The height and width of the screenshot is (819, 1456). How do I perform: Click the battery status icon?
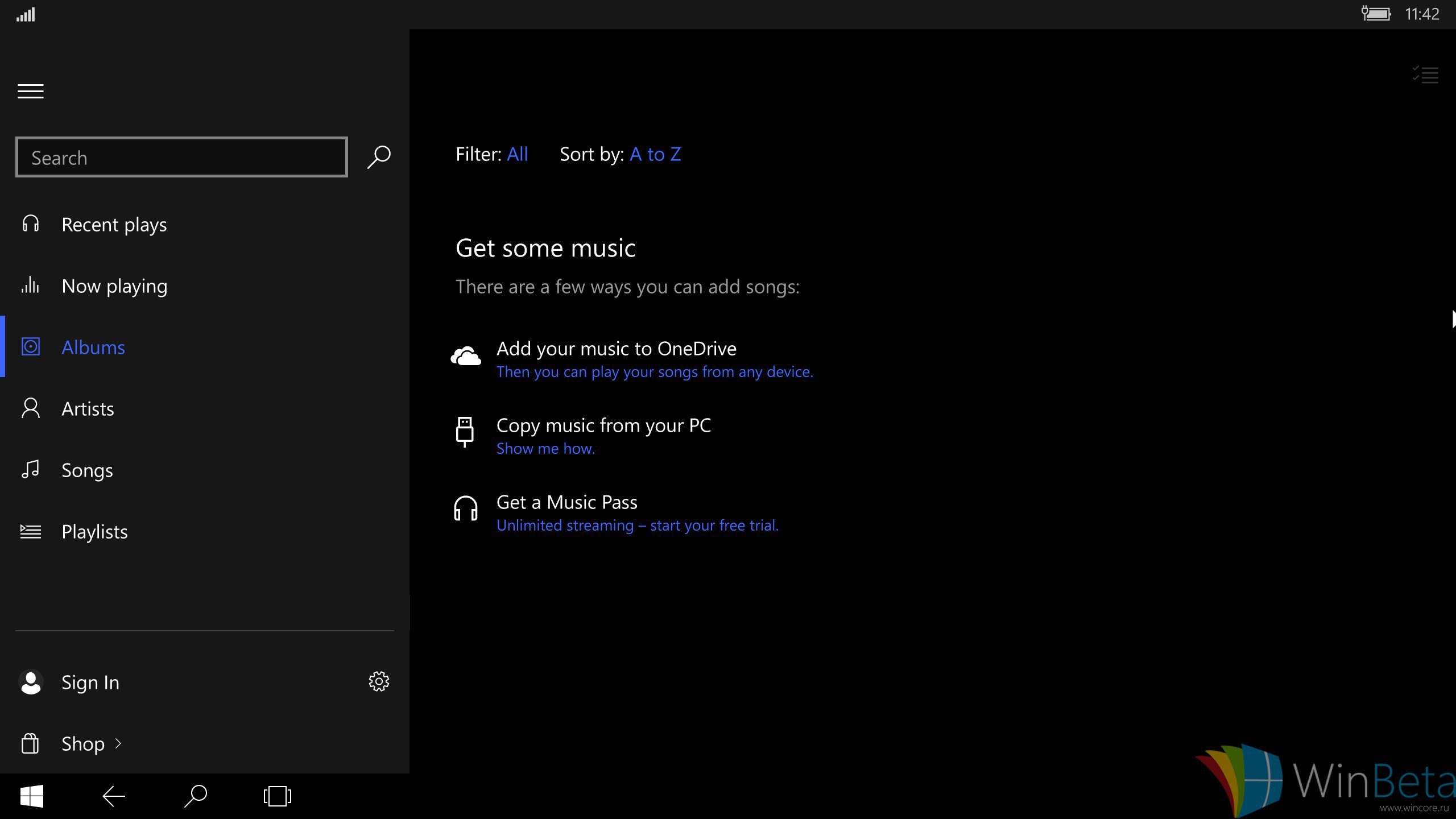point(1376,13)
